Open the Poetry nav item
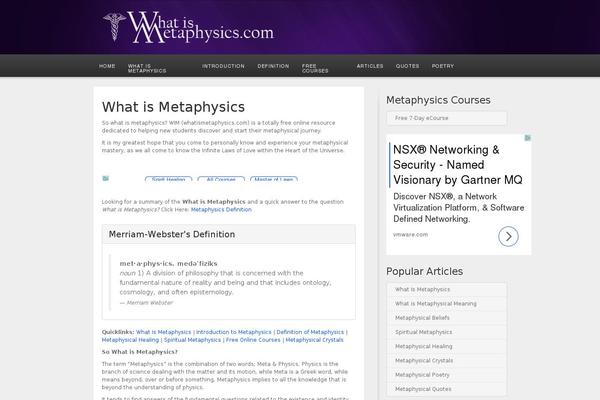 [x=443, y=66]
